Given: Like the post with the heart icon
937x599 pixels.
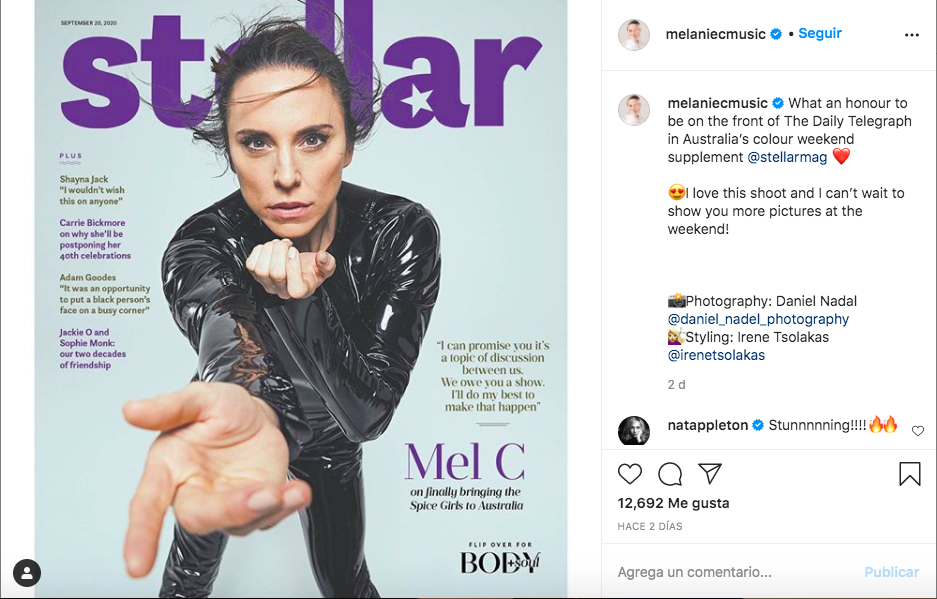Looking at the screenshot, I should point(629,474).
